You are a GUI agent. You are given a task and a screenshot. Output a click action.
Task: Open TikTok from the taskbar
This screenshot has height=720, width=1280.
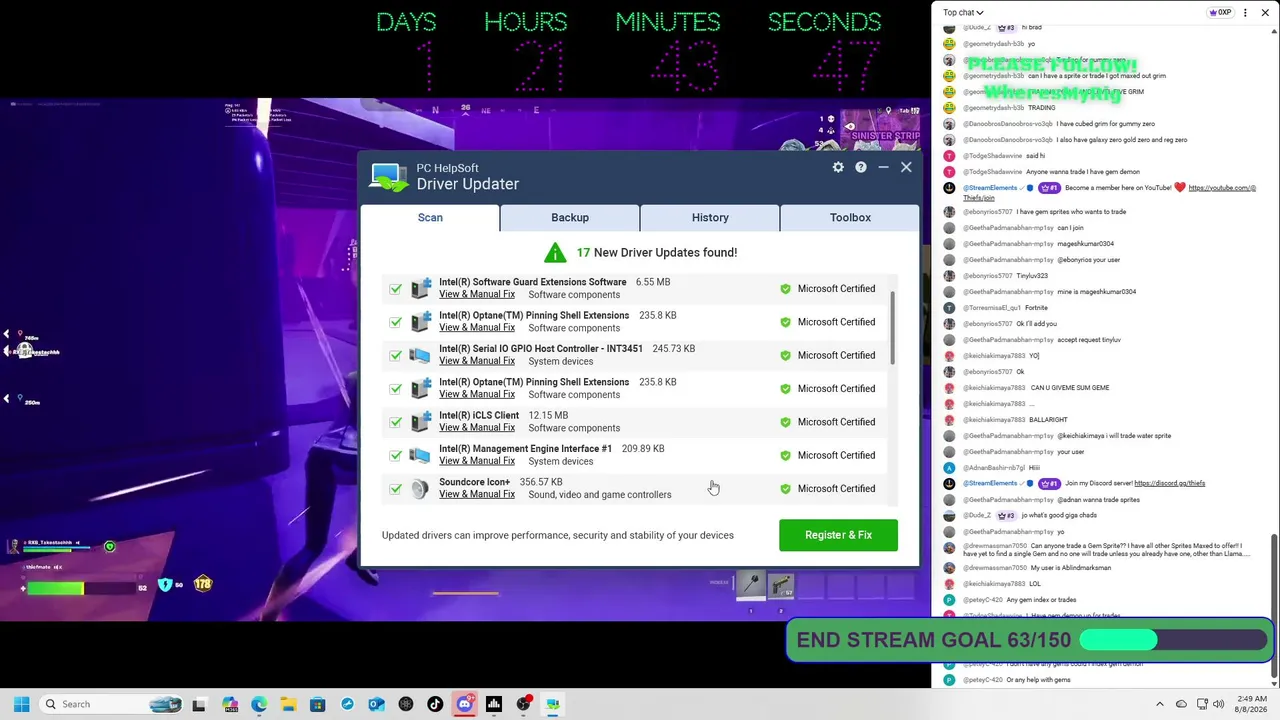tap(435, 704)
